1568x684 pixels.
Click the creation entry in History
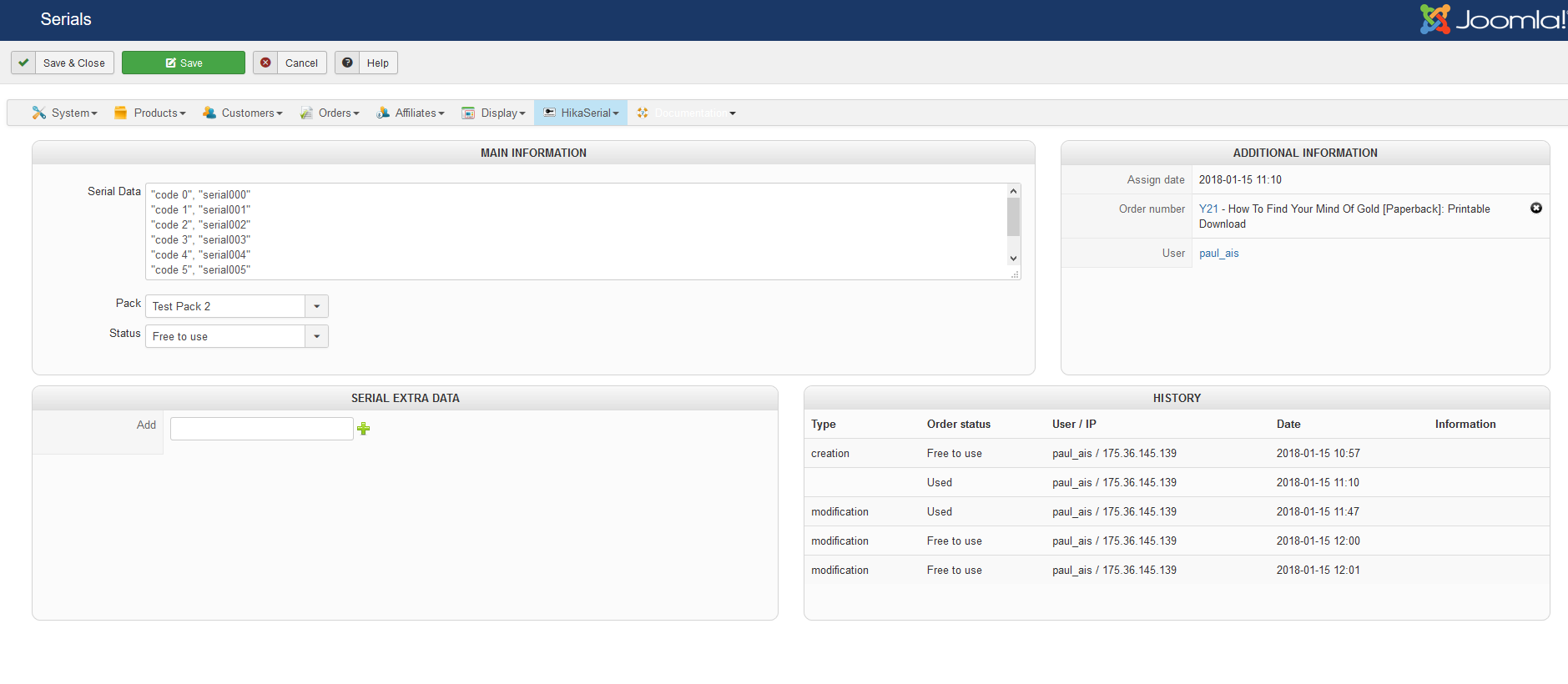coord(830,453)
